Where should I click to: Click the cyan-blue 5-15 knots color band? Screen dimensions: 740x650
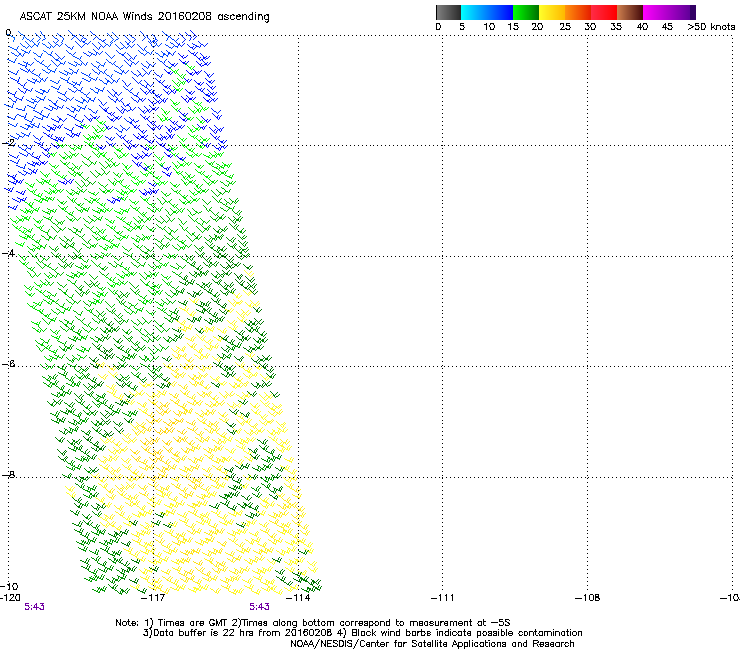tap(487, 12)
